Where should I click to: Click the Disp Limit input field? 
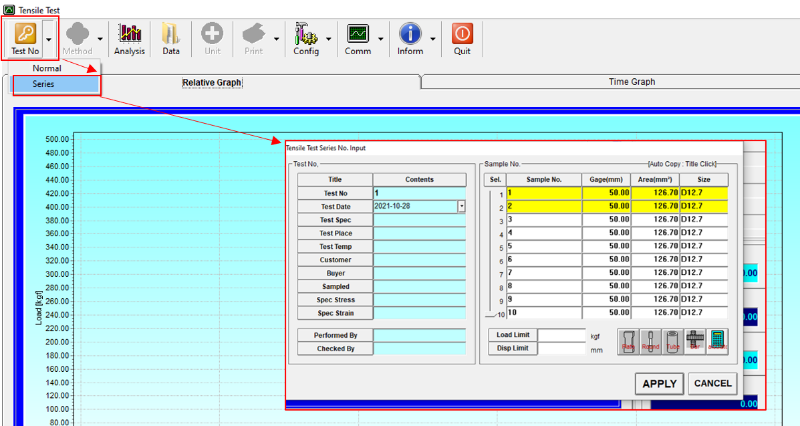tap(562, 348)
